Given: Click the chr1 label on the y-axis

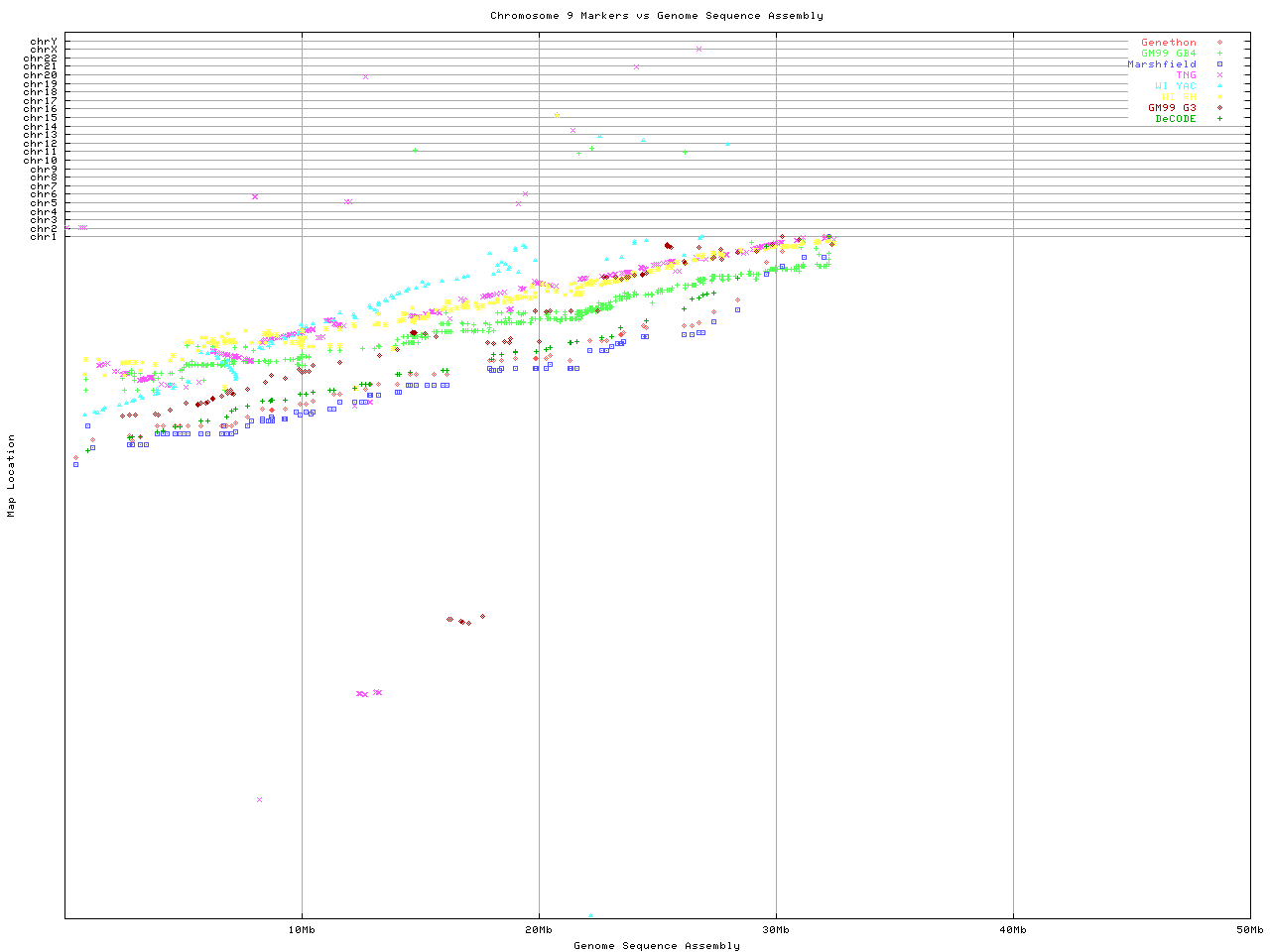Looking at the screenshot, I should point(43,236).
